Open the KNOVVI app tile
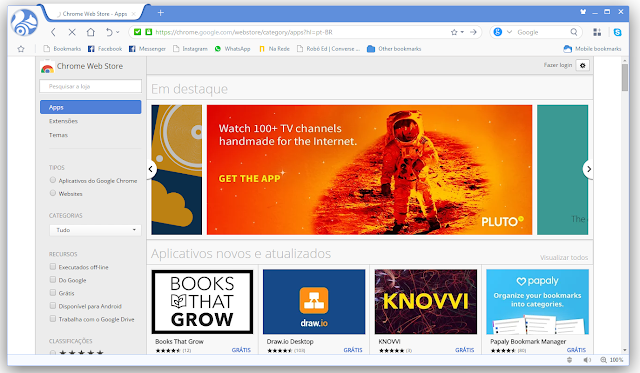This screenshot has height=373, width=640. pyautogui.click(x=426, y=310)
